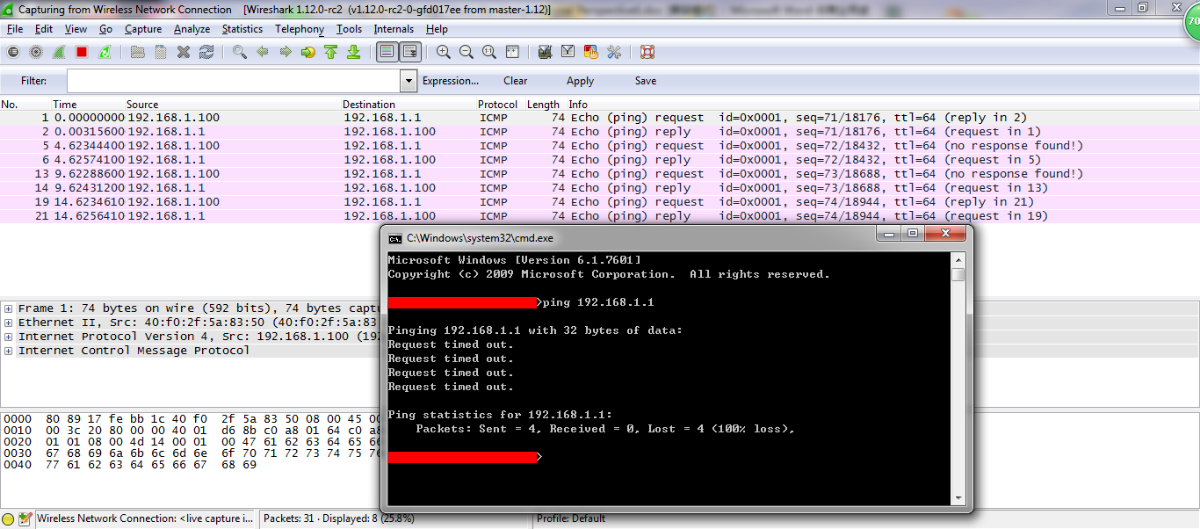The image size is (1200, 529).
Task: Save this capture file icon
Action: coord(160,51)
